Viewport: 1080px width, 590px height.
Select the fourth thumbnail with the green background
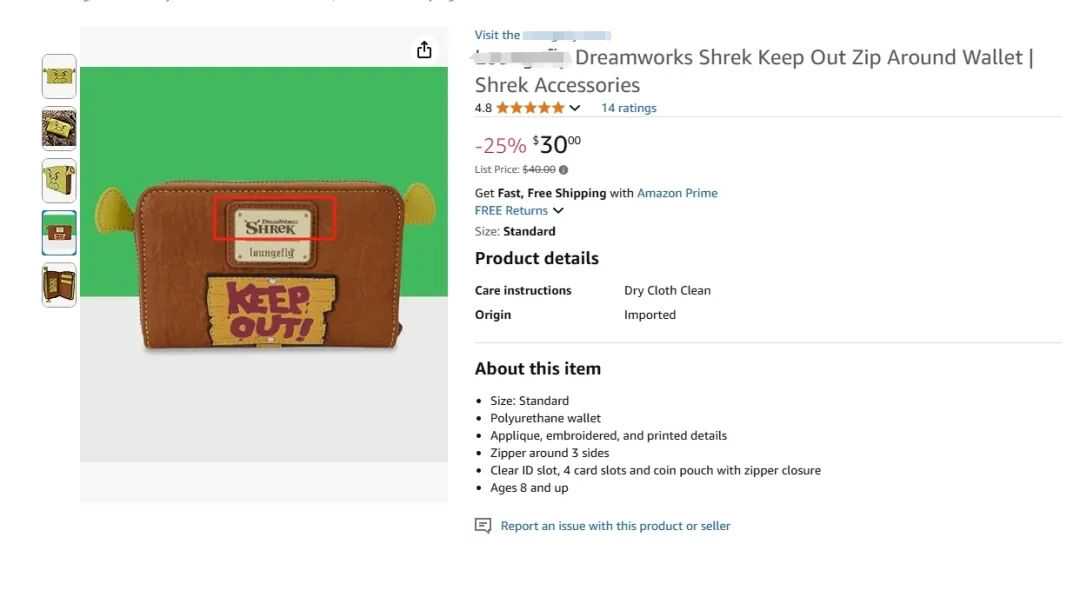pos(59,232)
